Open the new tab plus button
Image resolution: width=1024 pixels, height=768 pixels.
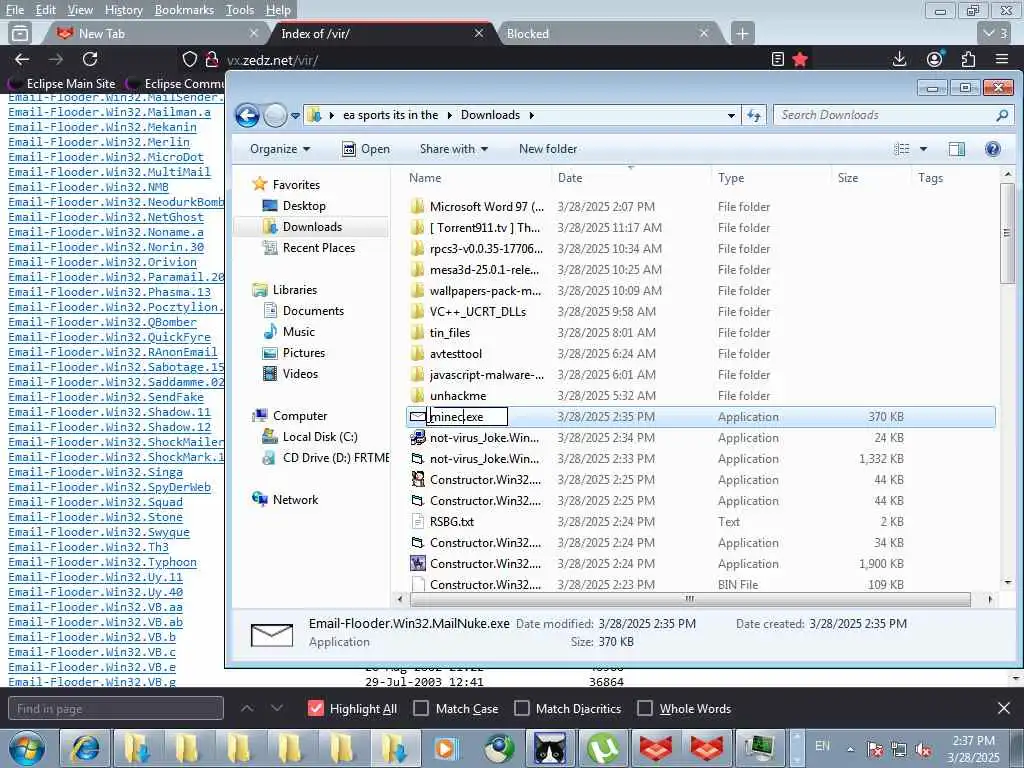pos(742,33)
